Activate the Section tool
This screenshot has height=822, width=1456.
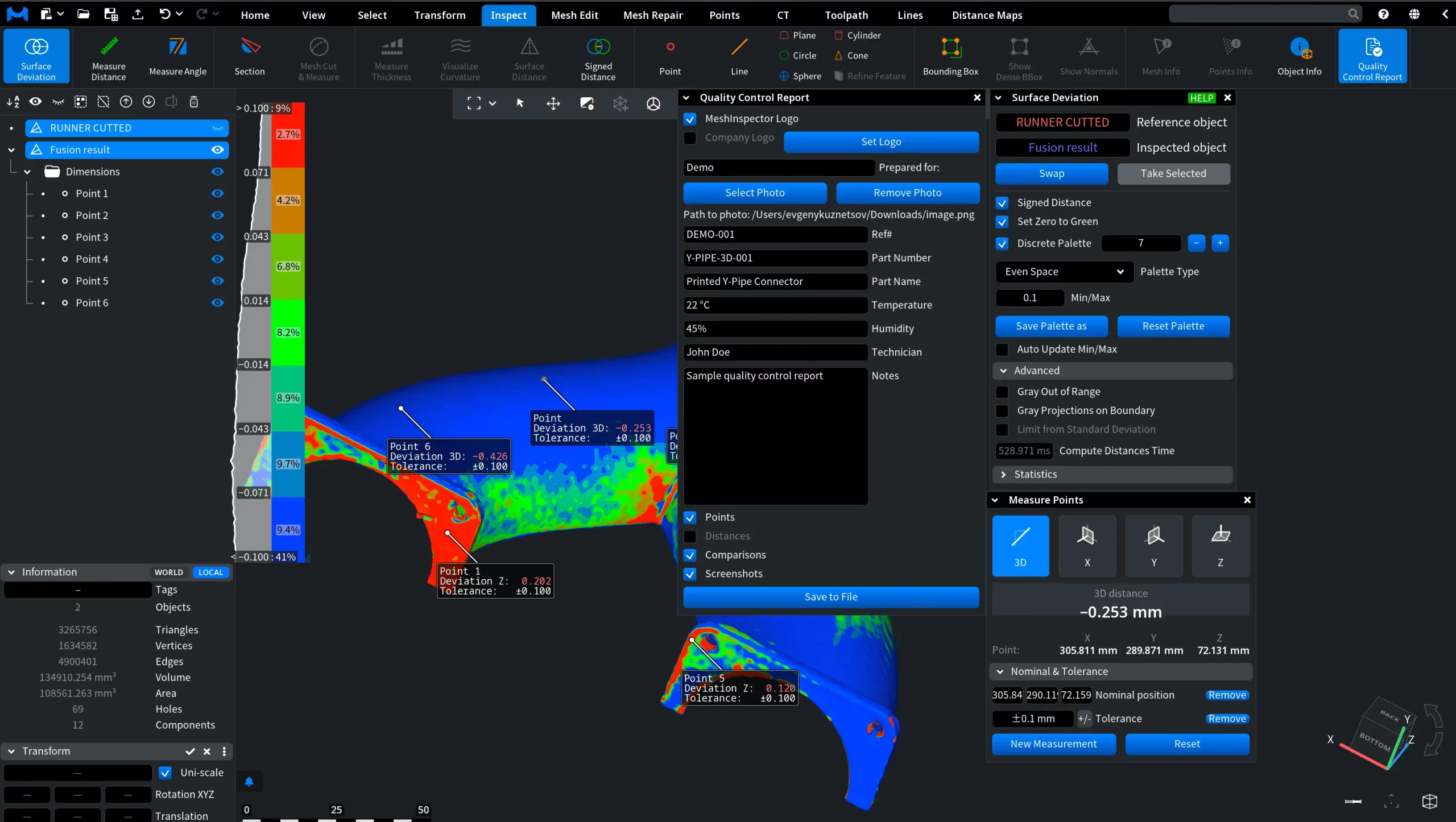point(250,57)
